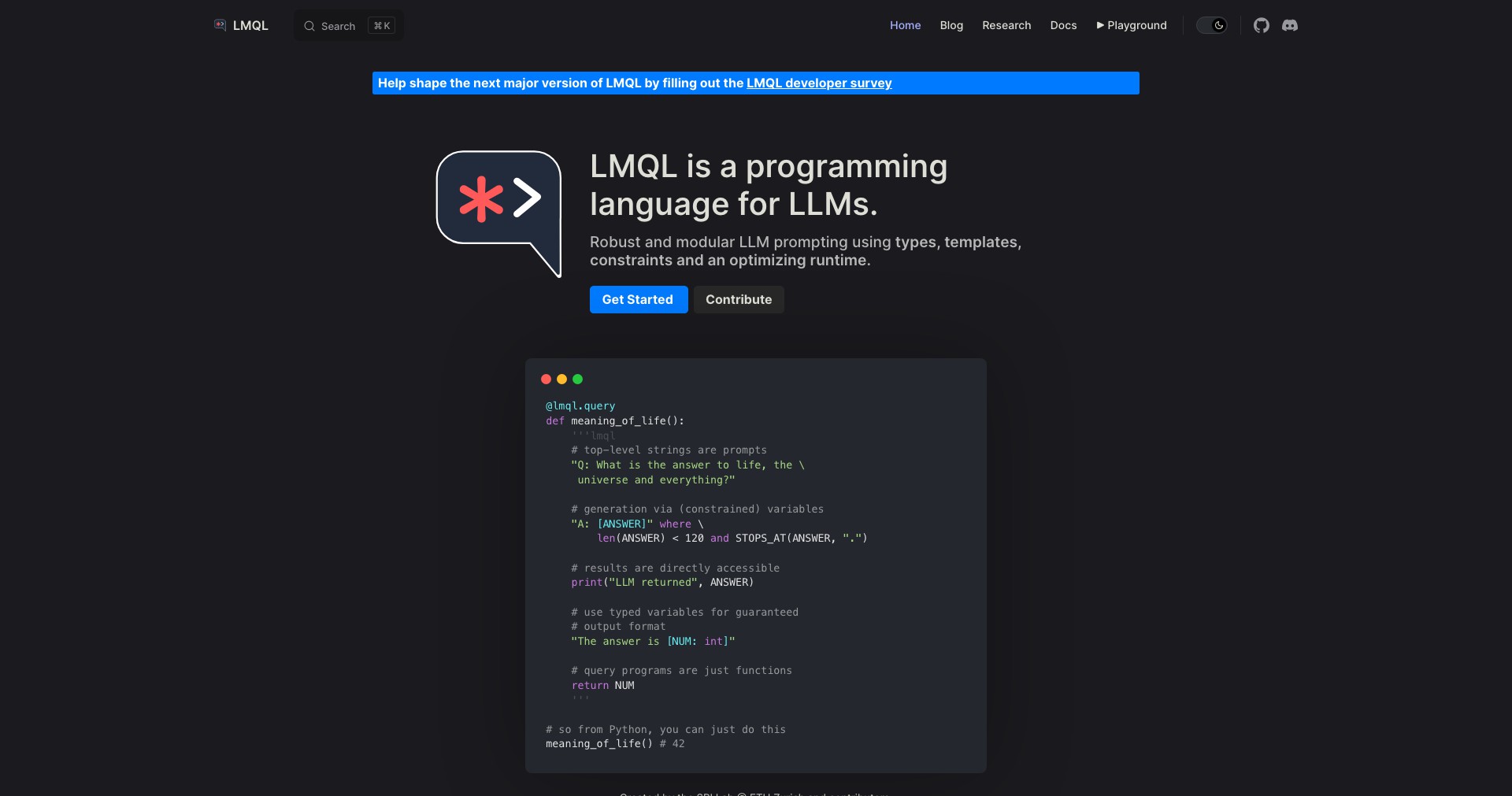Image resolution: width=1512 pixels, height=796 pixels.
Task: Click '# results are directly accessible' comment
Action: coord(675,568)
